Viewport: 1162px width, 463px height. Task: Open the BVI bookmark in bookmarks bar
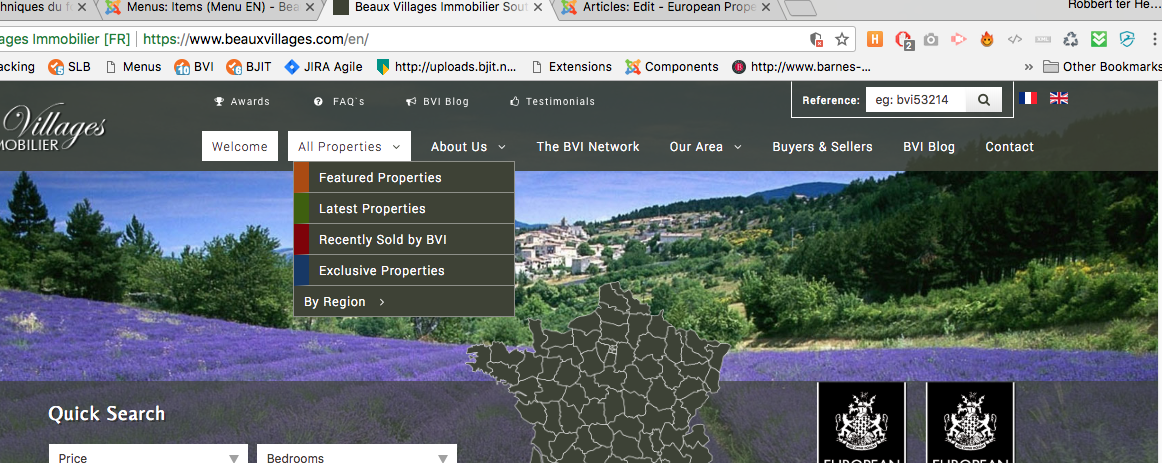(194, 67)
